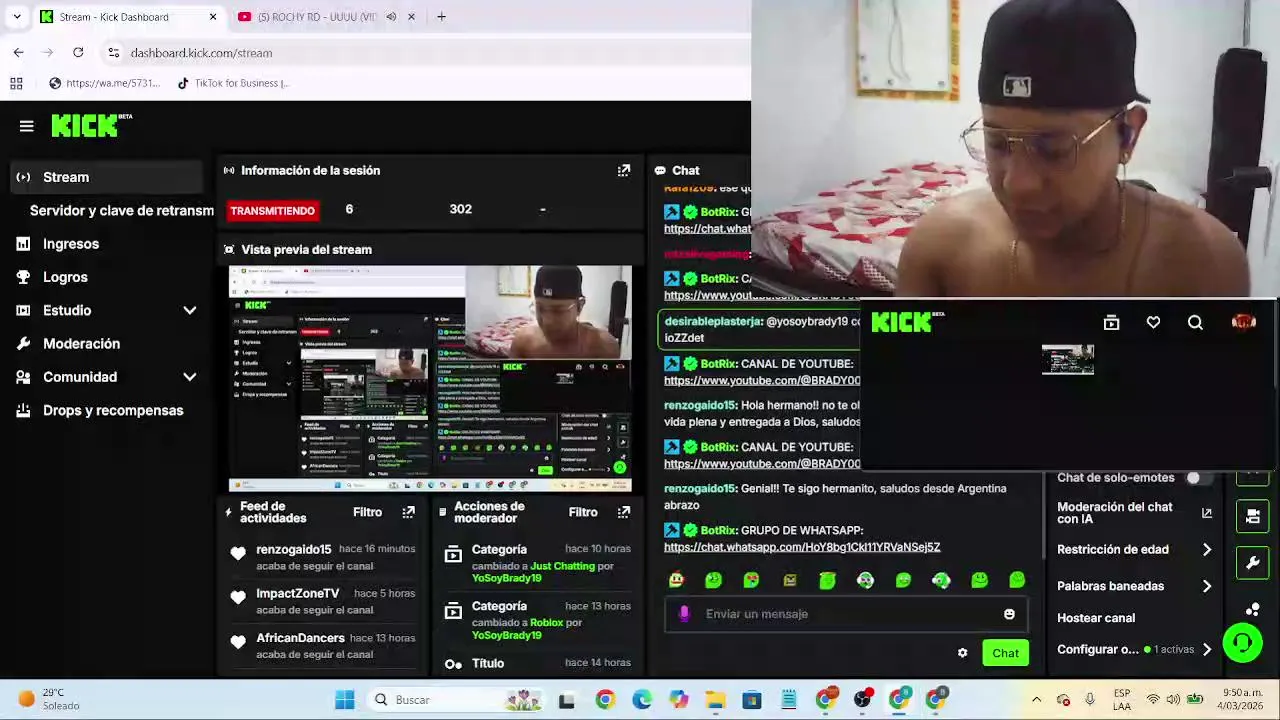Viewport: 1280px width, 720px height.
Task: Open the browser apps grid icon
Action: 16,83
